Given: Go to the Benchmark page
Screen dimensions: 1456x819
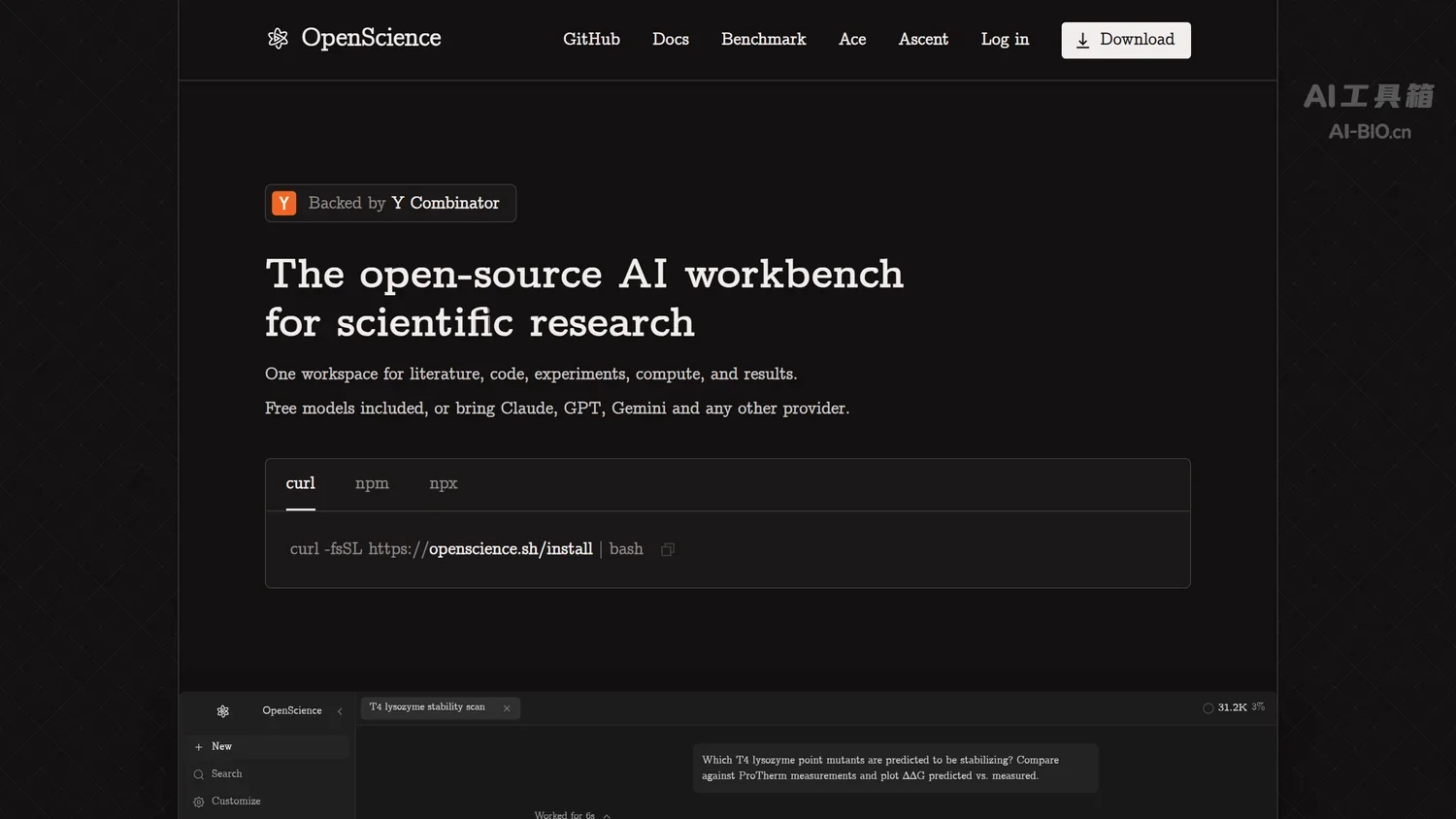Looking at the screenshot, I should pos(764,39).
